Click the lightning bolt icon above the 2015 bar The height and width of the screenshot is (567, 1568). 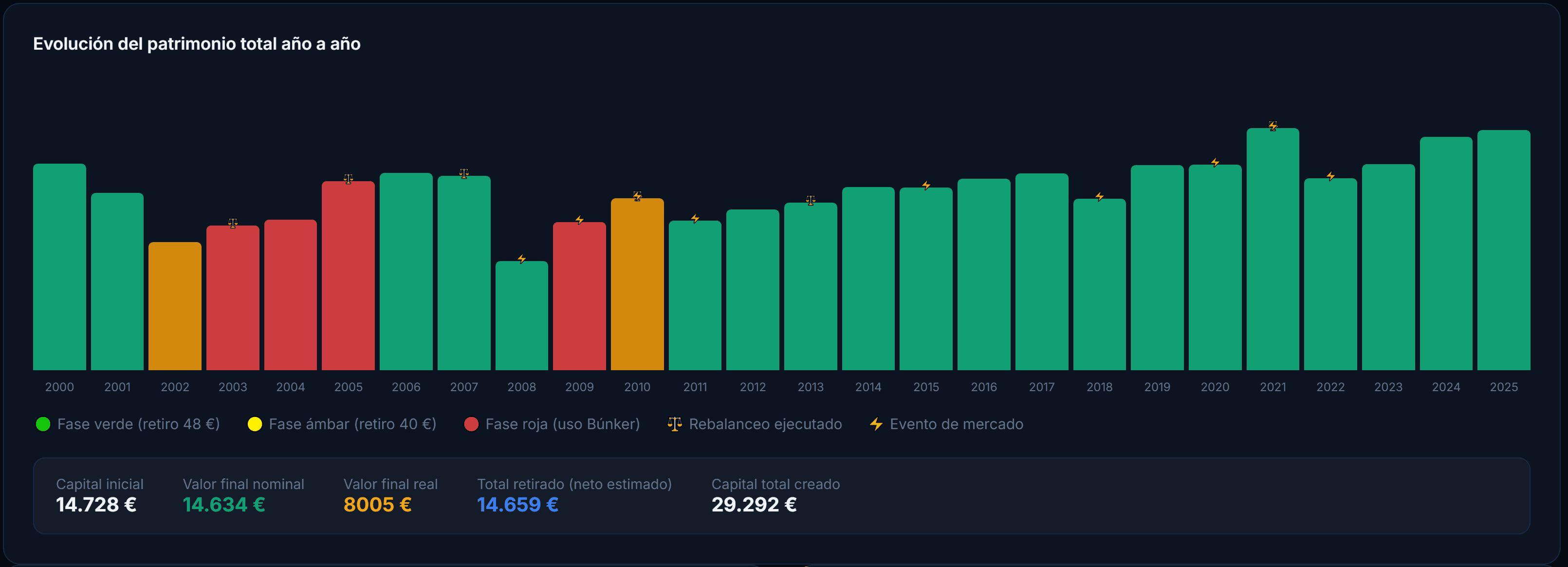click(926, 185)
